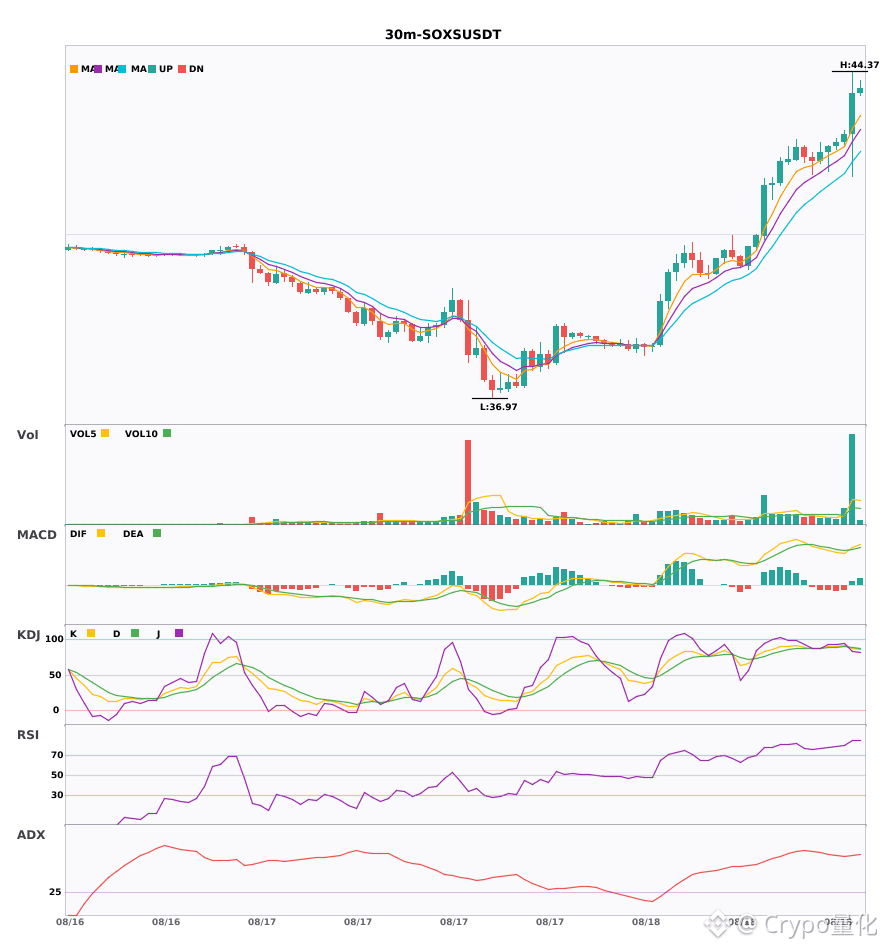Click the DEA legend text

(x=133, y=534)
